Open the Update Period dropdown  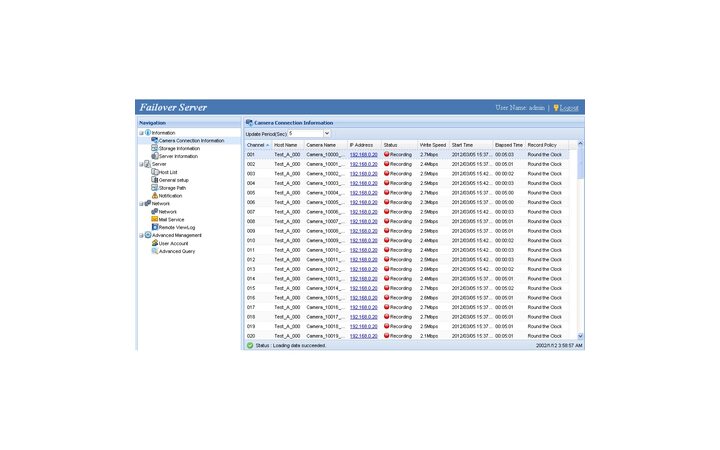point(325,133)
